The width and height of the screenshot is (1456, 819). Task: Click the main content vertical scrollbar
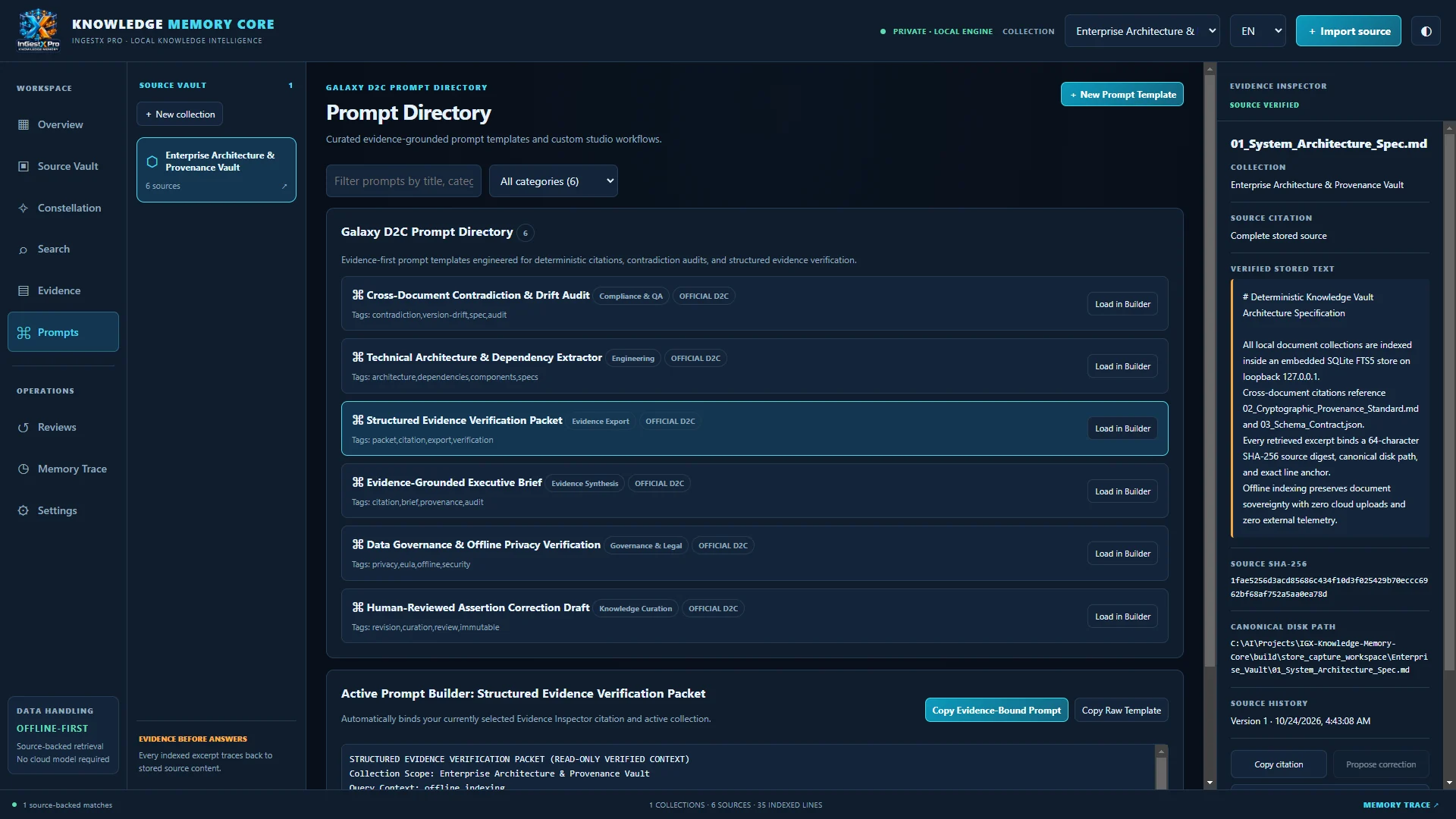[x=1210, y=372]
